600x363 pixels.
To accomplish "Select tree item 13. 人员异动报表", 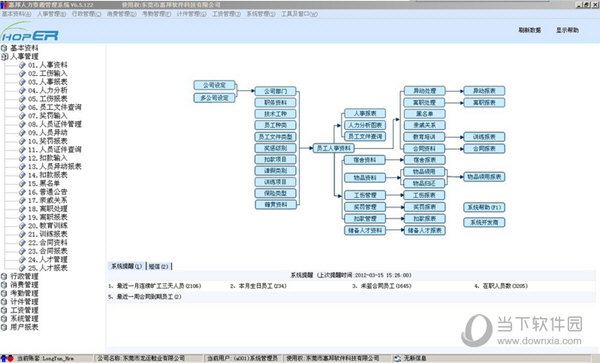I will (55, 166).
